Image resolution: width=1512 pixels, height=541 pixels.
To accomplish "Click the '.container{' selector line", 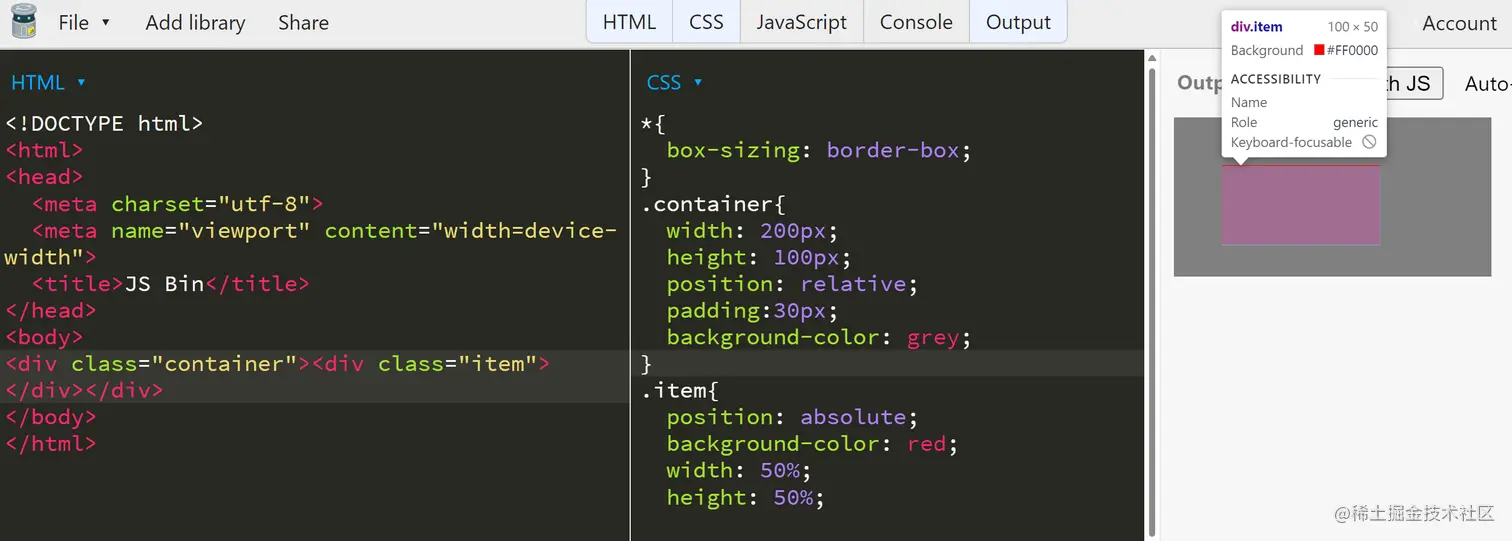I will pos(713,203).
